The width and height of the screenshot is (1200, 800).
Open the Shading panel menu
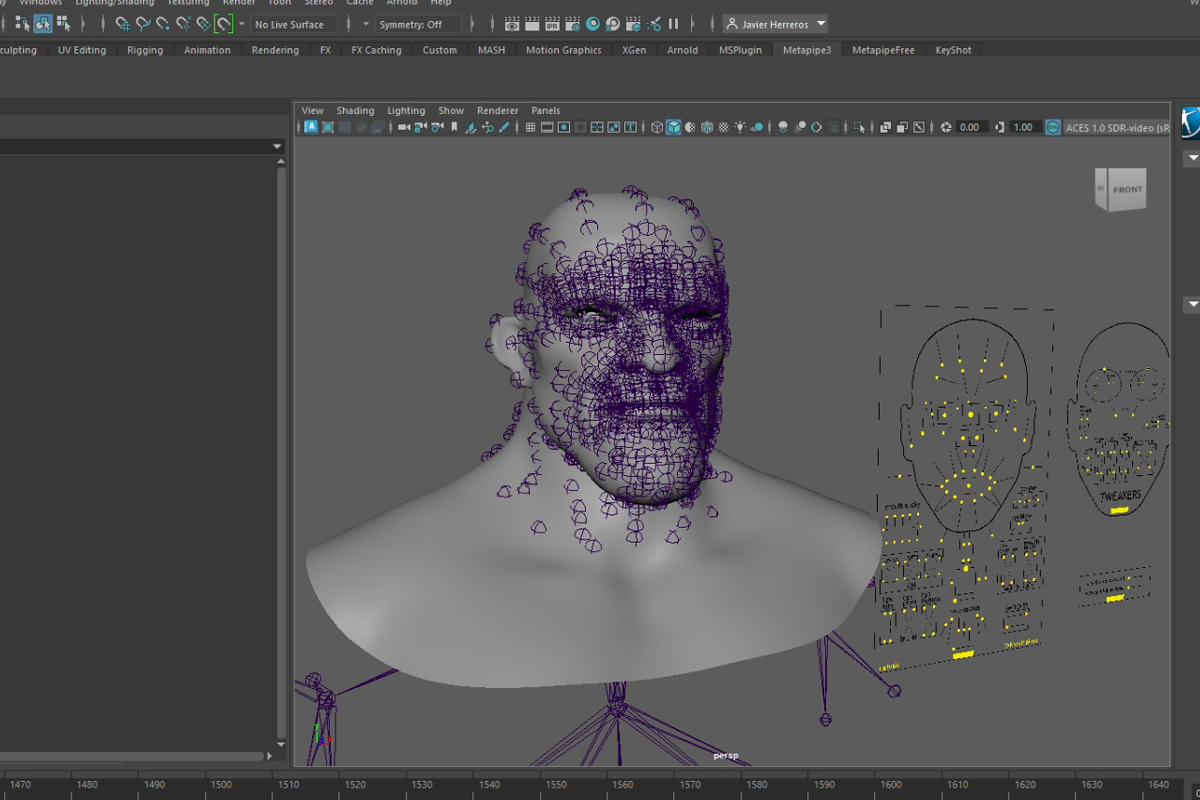[355, 110]
